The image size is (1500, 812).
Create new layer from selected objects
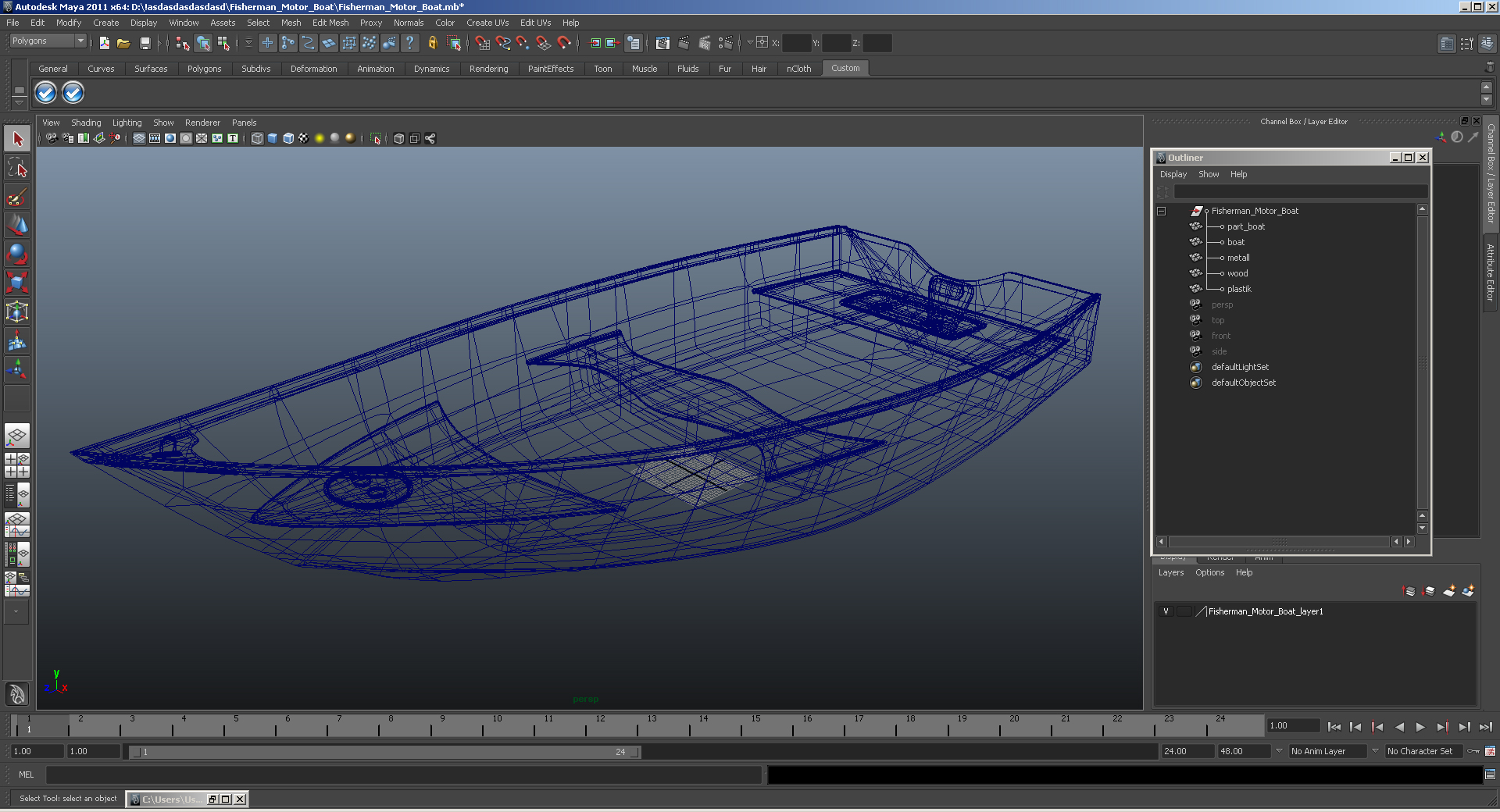[1468, 591]
